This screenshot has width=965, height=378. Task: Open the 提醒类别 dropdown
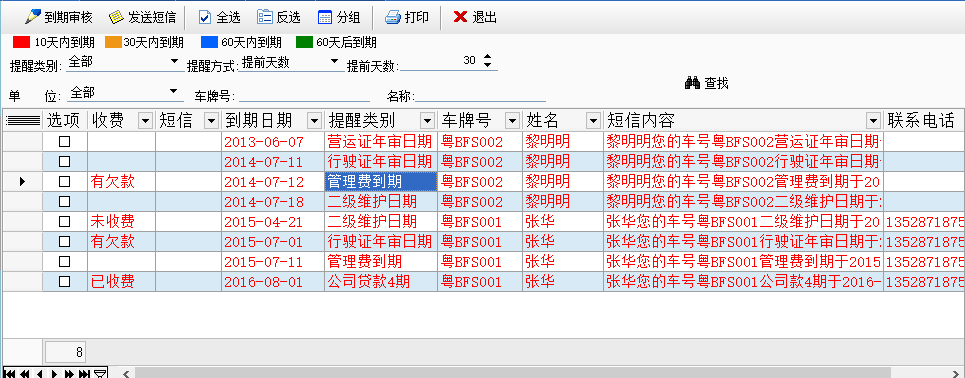tap(174, 62)
